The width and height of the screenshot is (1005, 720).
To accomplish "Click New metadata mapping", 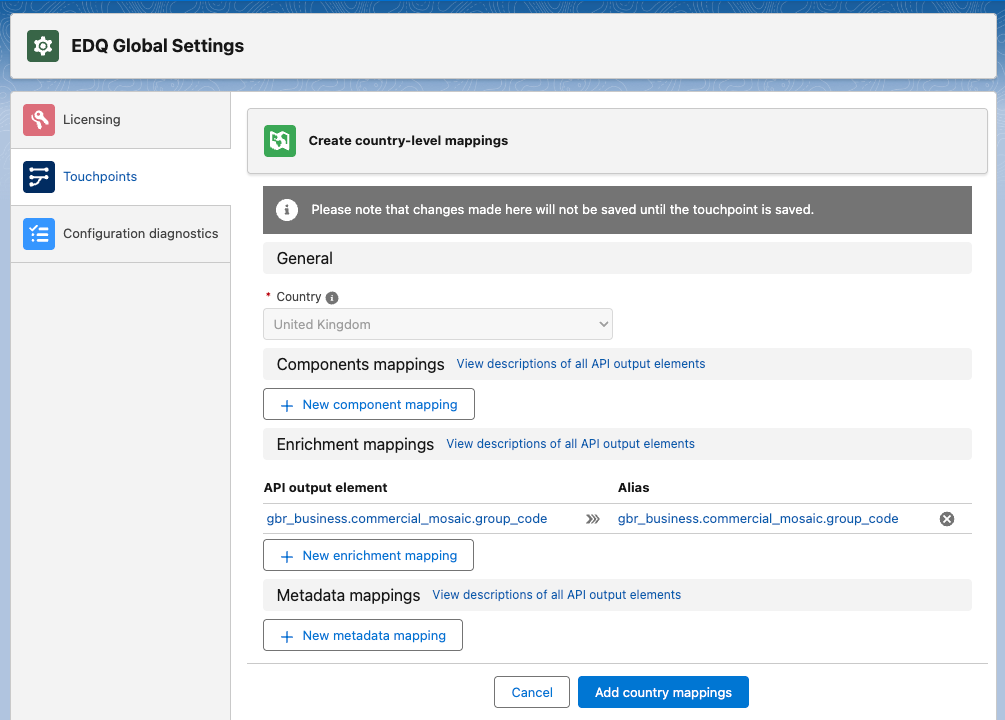I will pos(362,634).
